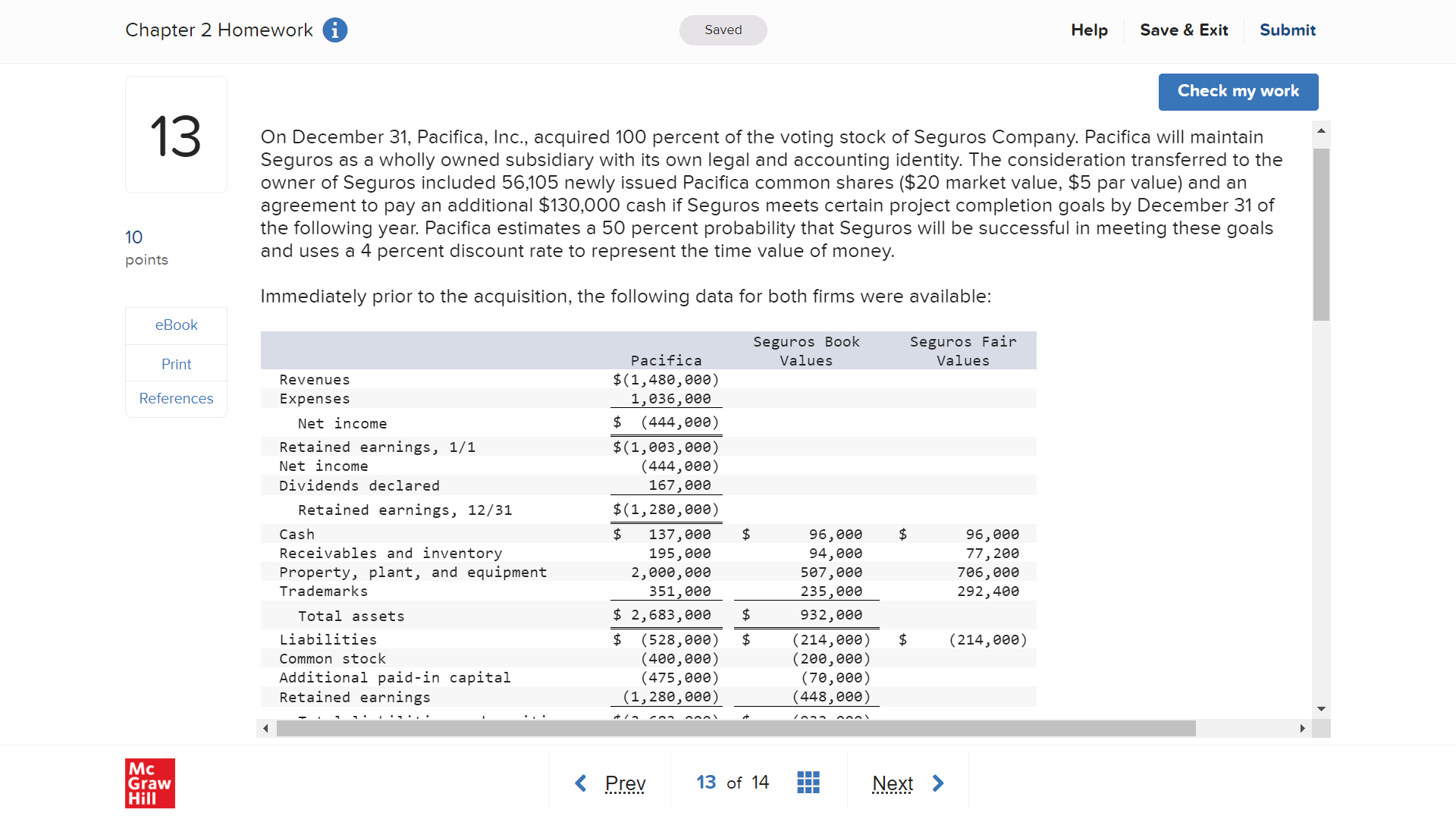Click the info icon beside Chapter 2 Homework

click(x=334, y=30)
